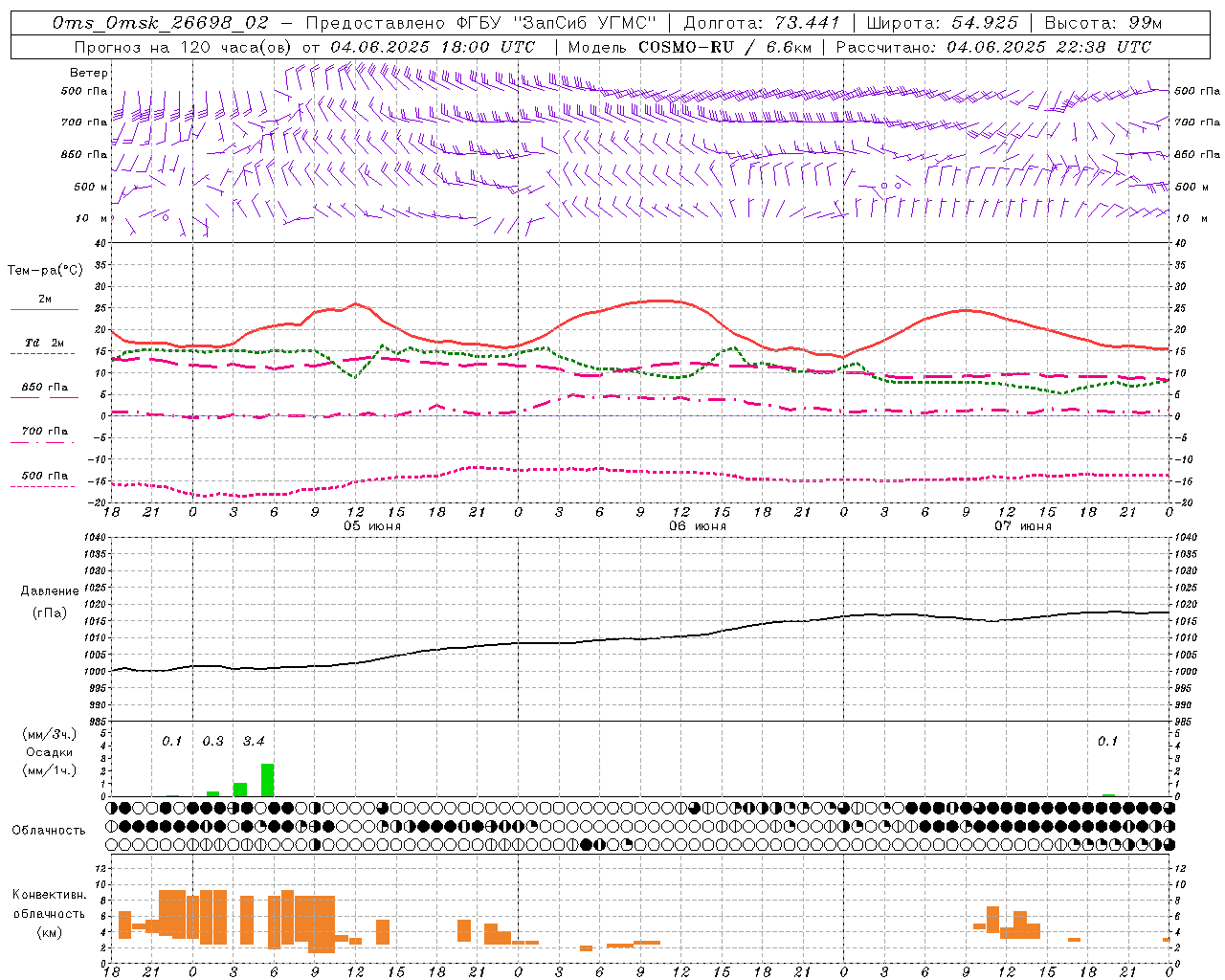Image resolution: width=1225 pixels, height=980 pixels.
Task: Click the station title Oms_Omsk_26698_02
Action: click(161, 23)
